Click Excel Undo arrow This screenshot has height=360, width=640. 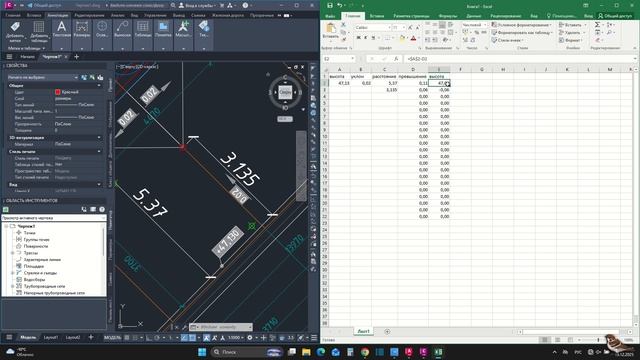(x=339, y=5)
